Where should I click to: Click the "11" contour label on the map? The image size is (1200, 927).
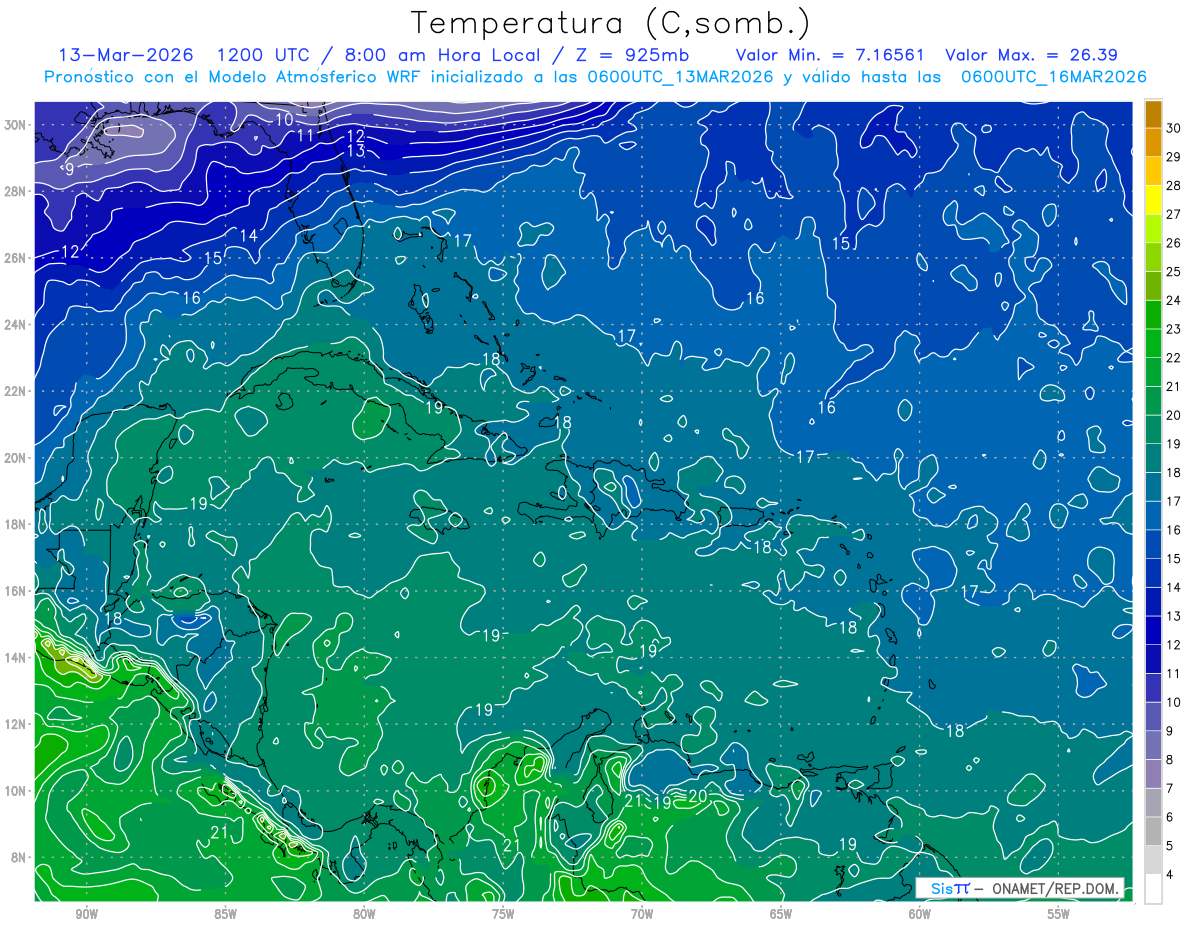[x=307, y=135]
